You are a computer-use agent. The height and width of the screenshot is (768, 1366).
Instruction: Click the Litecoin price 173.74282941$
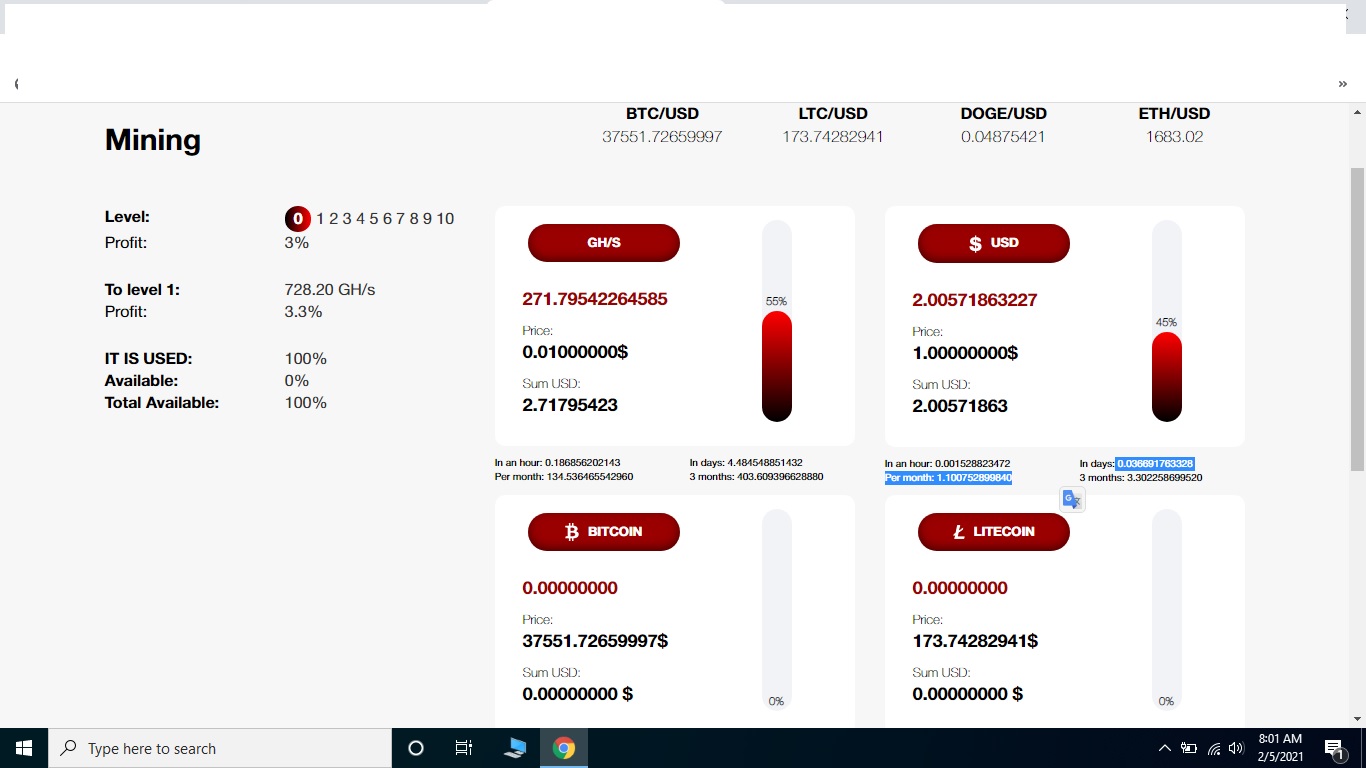click(x=975, y=641)
